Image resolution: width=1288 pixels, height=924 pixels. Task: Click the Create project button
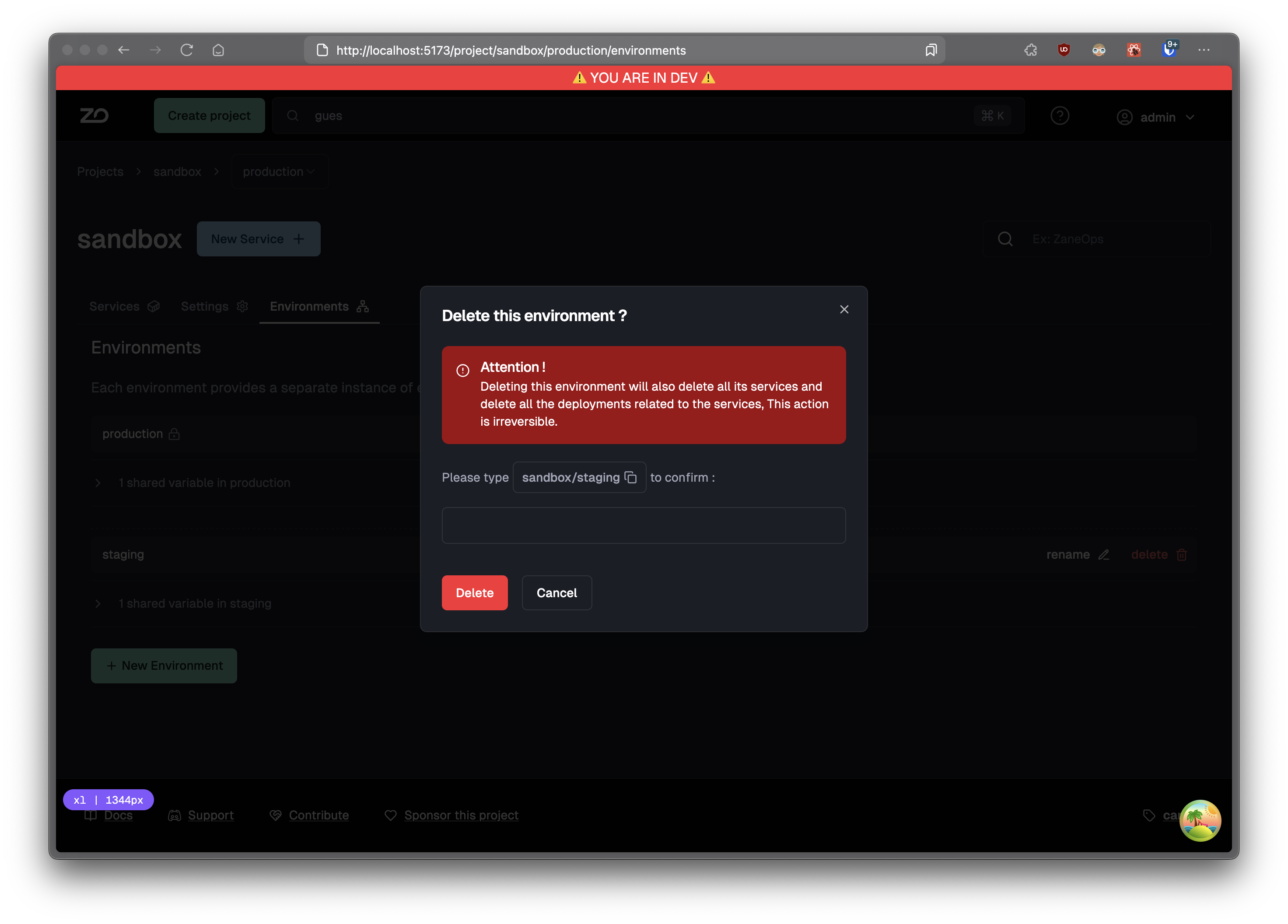(x=209, y=115)
